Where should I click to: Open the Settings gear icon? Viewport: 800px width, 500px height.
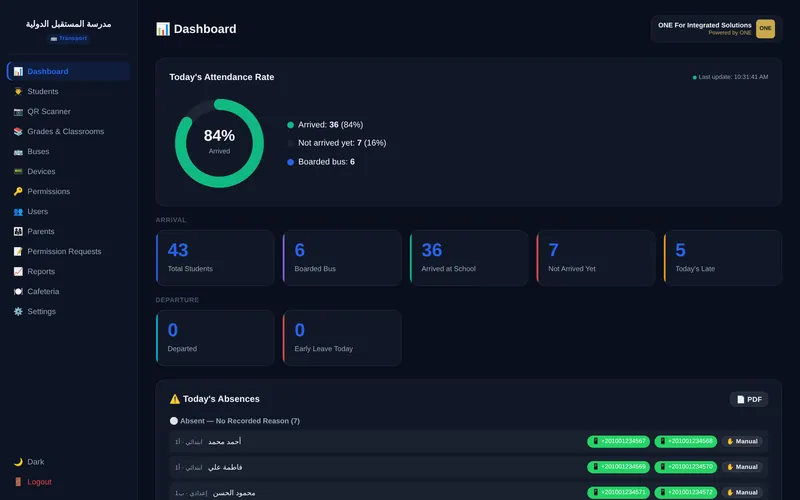[x=18, y=311]
